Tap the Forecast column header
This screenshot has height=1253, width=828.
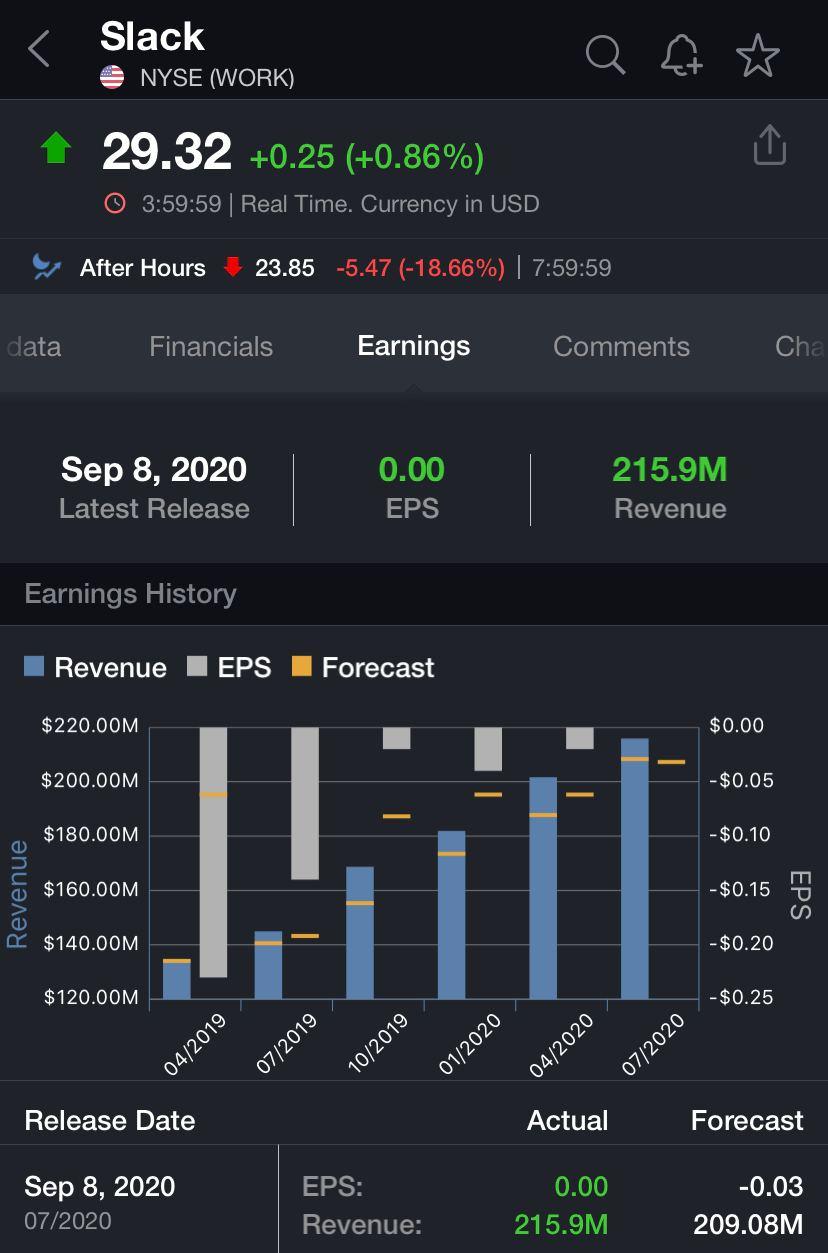[747, 1120]
